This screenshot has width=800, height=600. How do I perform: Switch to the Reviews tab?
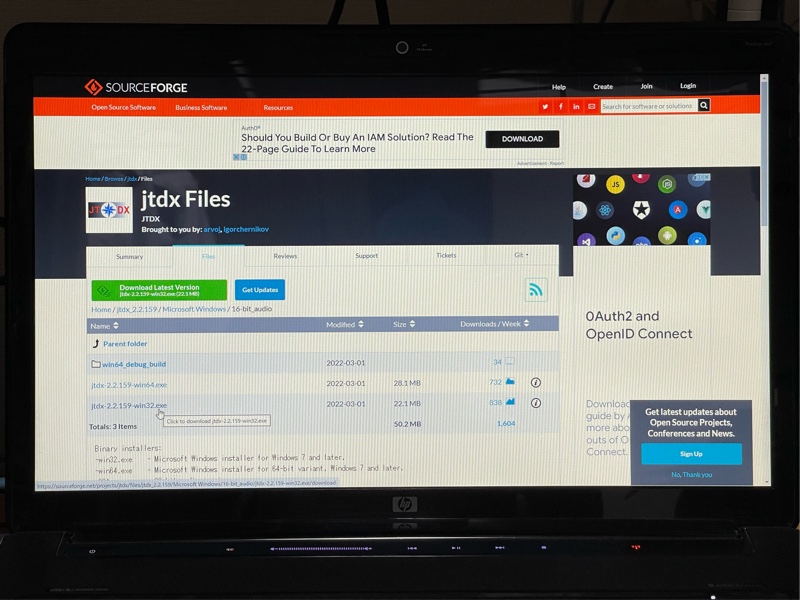pyautogui.click(x=285, y=256)
